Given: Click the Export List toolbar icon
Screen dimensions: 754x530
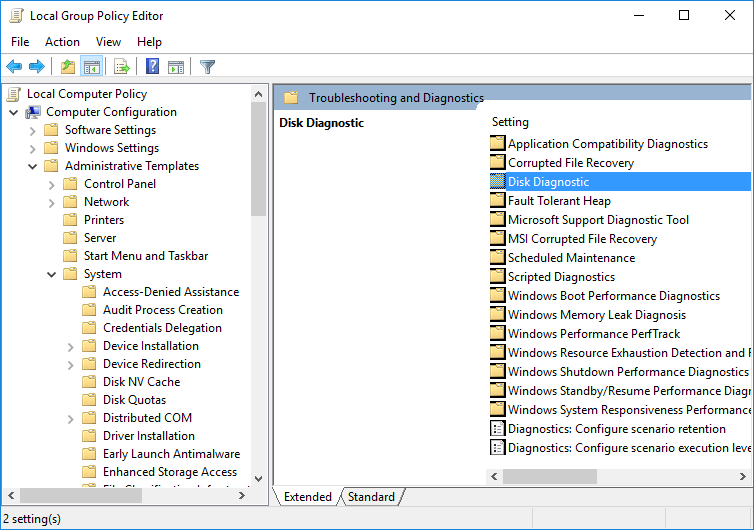Looking at the screenshot, I should pyautogui.click(x=121, y=67).
